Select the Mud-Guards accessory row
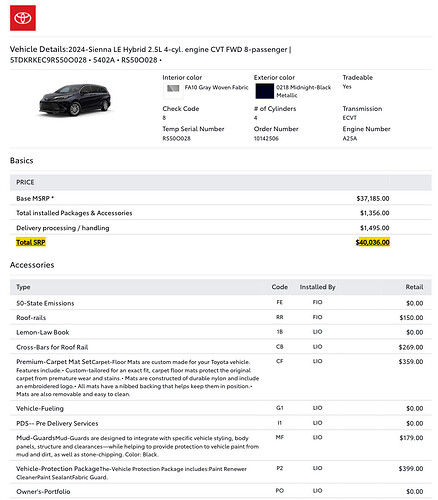 point(221,446)
